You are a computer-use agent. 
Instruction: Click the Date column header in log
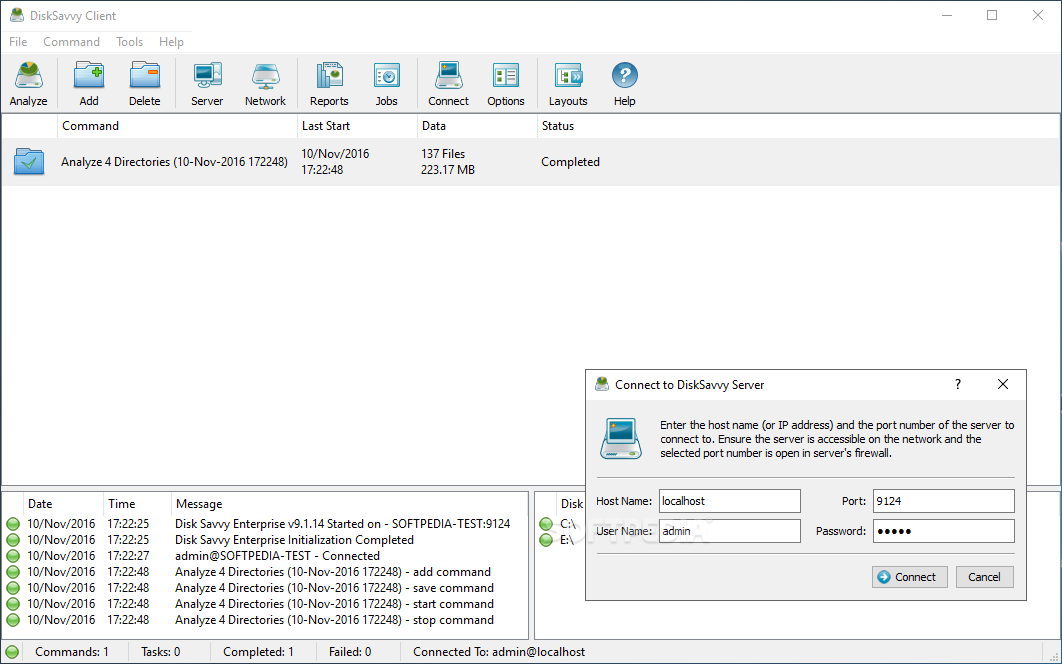pos(62,504)
